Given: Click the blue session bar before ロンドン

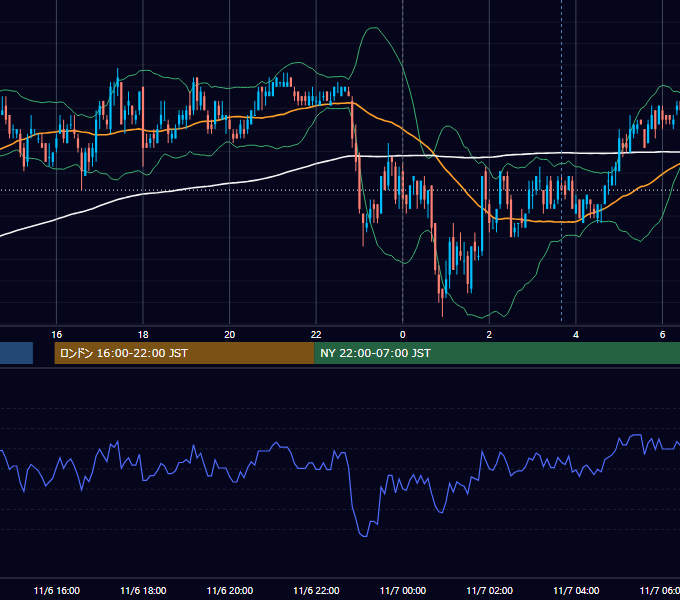Looking at the screenshot, I should 16,353.
